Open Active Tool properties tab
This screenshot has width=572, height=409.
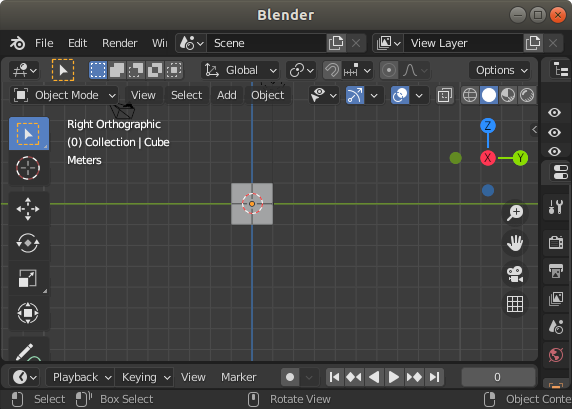[556, 207]
